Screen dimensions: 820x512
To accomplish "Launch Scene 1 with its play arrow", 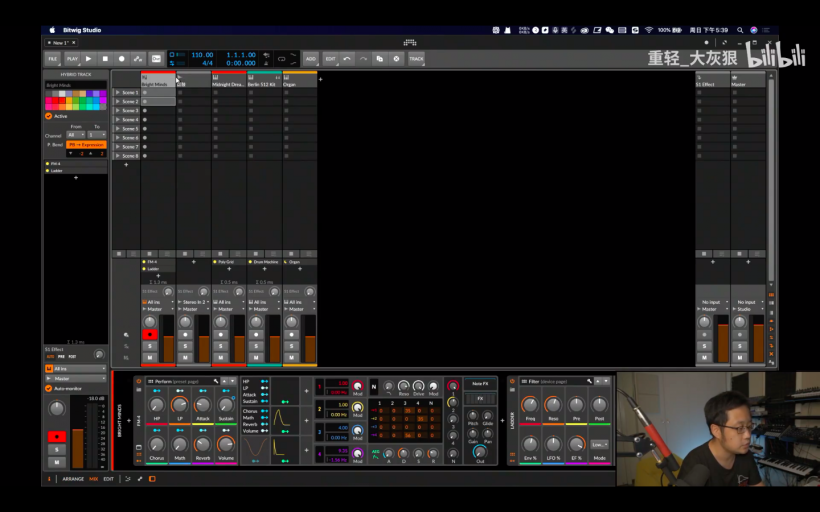I will [x=118, y=93].
